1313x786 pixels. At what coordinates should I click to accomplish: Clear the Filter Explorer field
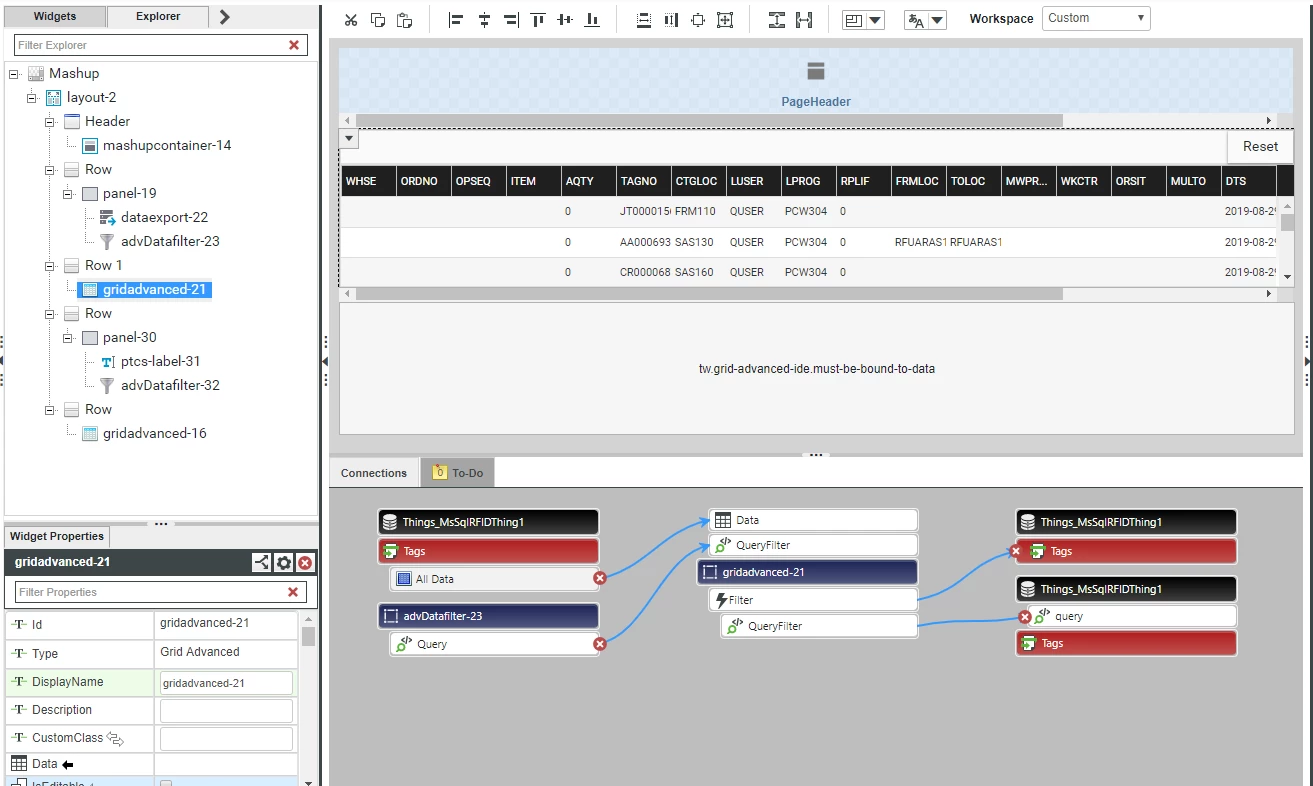pos(294,45)
